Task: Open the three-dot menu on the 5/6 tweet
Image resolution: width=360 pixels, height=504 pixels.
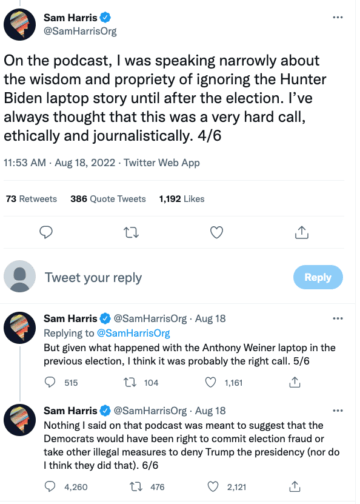Action: 338,318
